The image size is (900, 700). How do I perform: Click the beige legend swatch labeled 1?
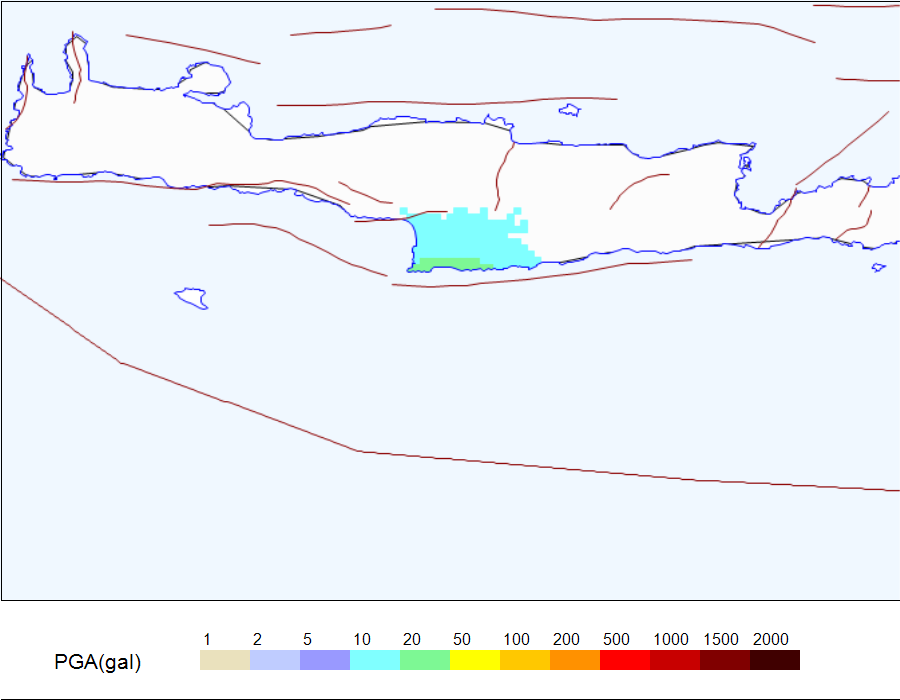(225, 660)
